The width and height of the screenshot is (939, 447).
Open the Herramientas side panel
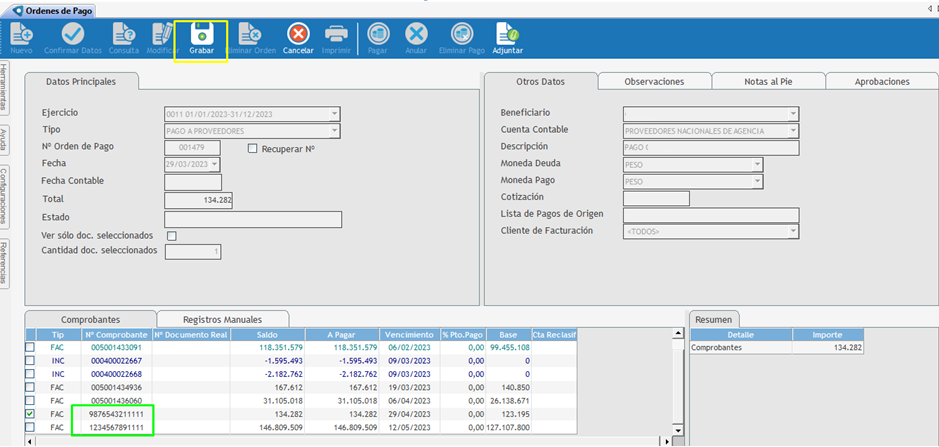click(4, 87)
